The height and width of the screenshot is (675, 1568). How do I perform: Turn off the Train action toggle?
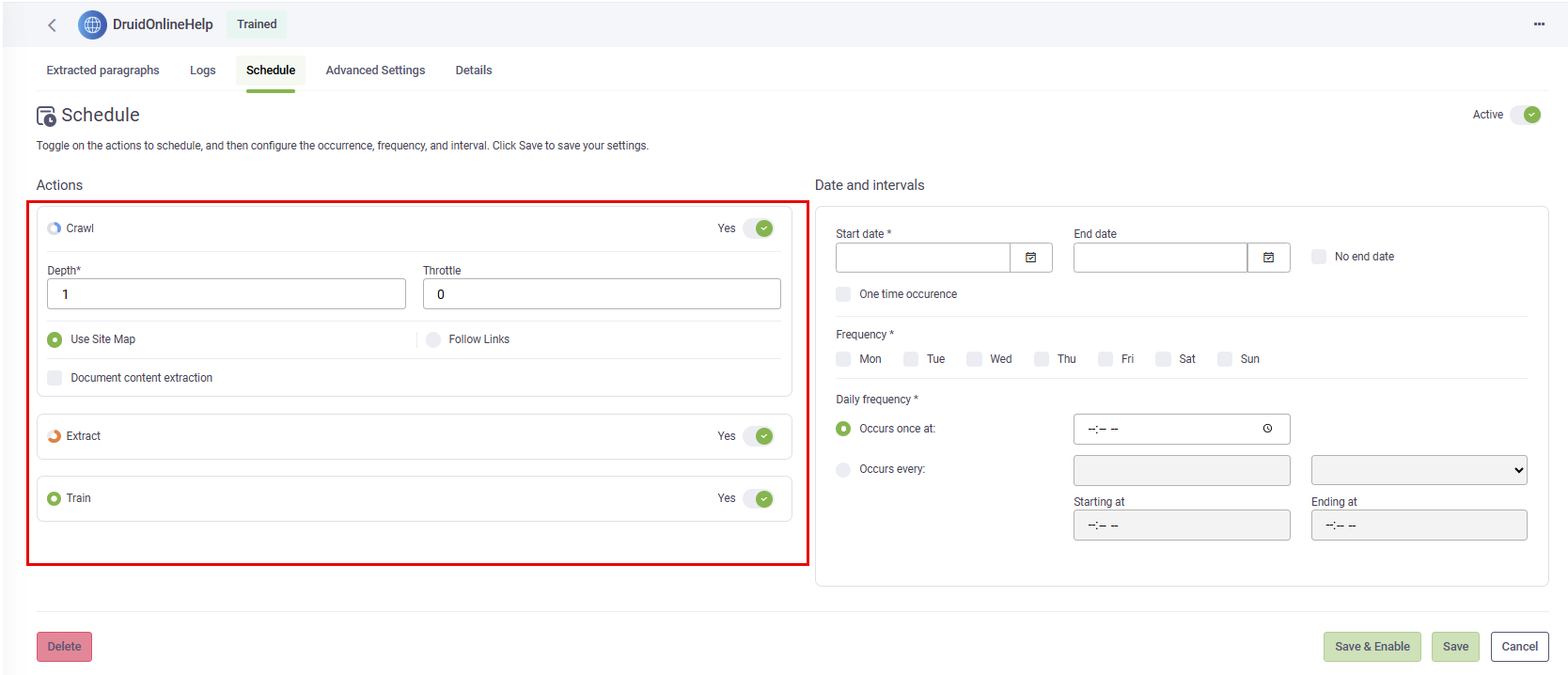pos(759,498)
